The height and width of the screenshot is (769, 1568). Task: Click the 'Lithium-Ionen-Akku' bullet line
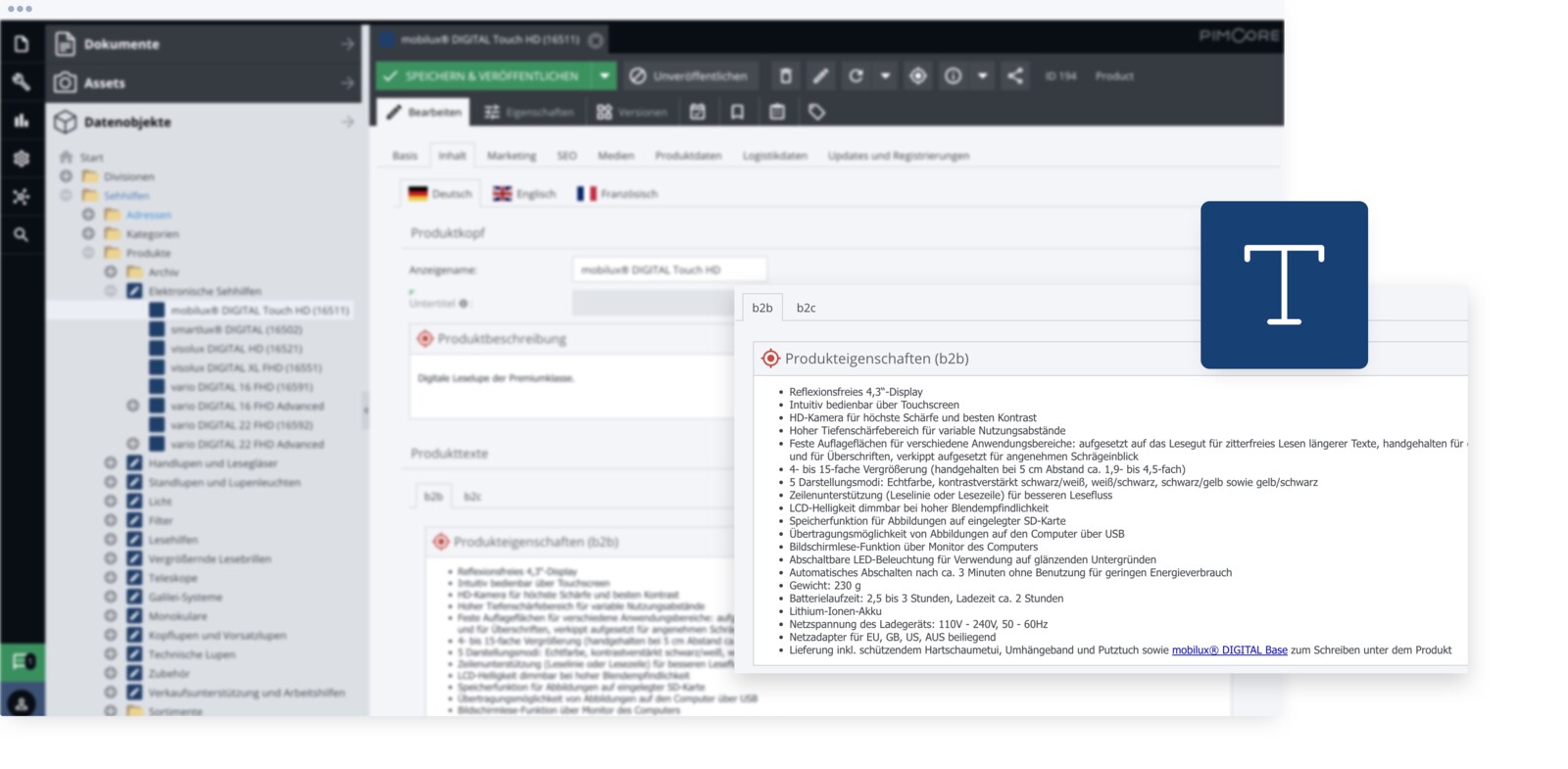835,611
